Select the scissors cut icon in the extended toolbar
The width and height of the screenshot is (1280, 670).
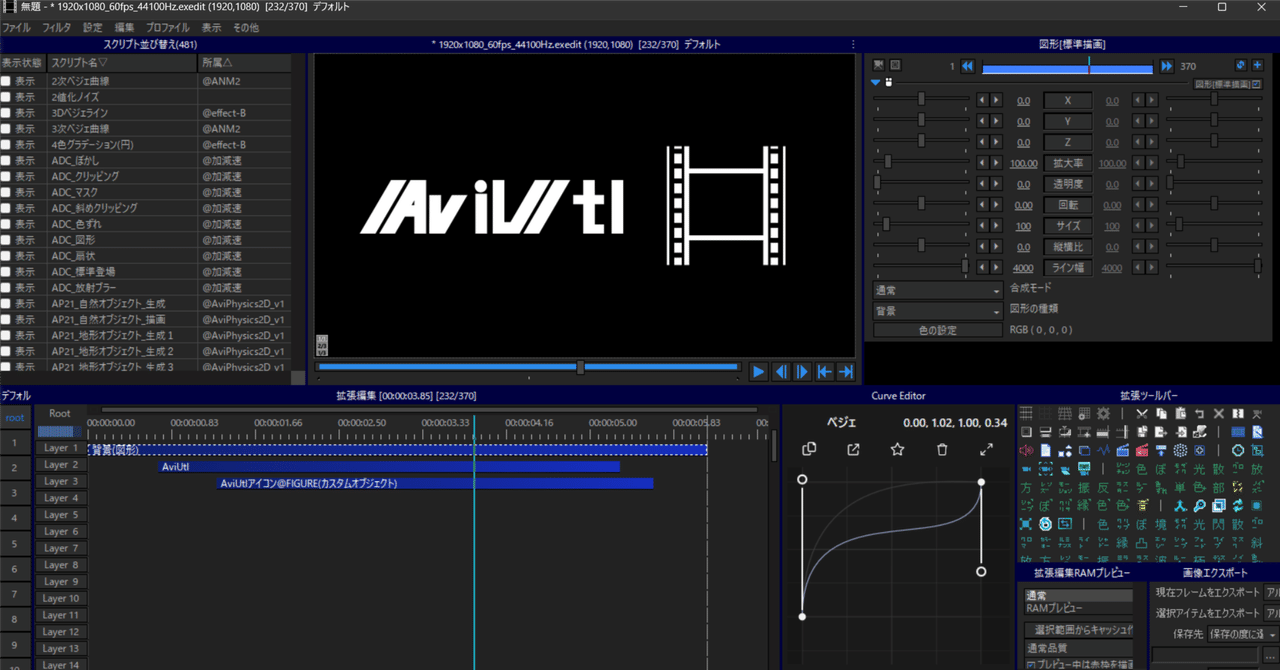(x=1143, y=413)
